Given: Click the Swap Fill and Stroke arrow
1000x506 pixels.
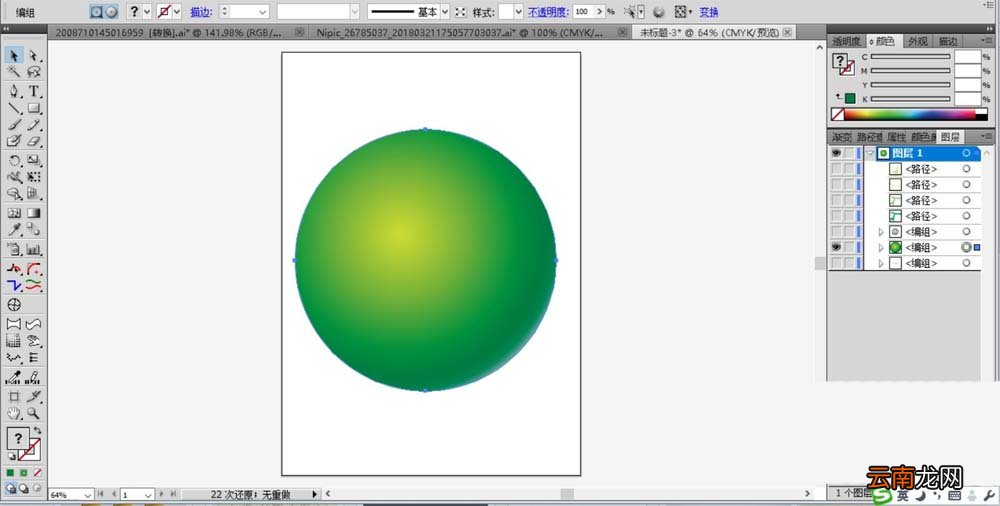Looking at the screenshot, I should click(38, 431).
